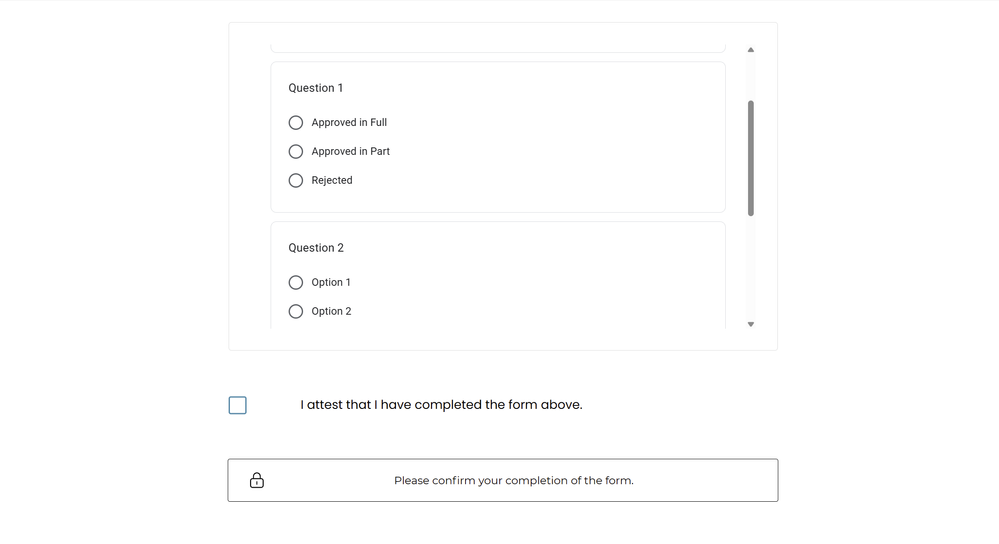This screenshot has width=999, height=544.
Task: Click the "I attest" statement text
Action: 441,405
